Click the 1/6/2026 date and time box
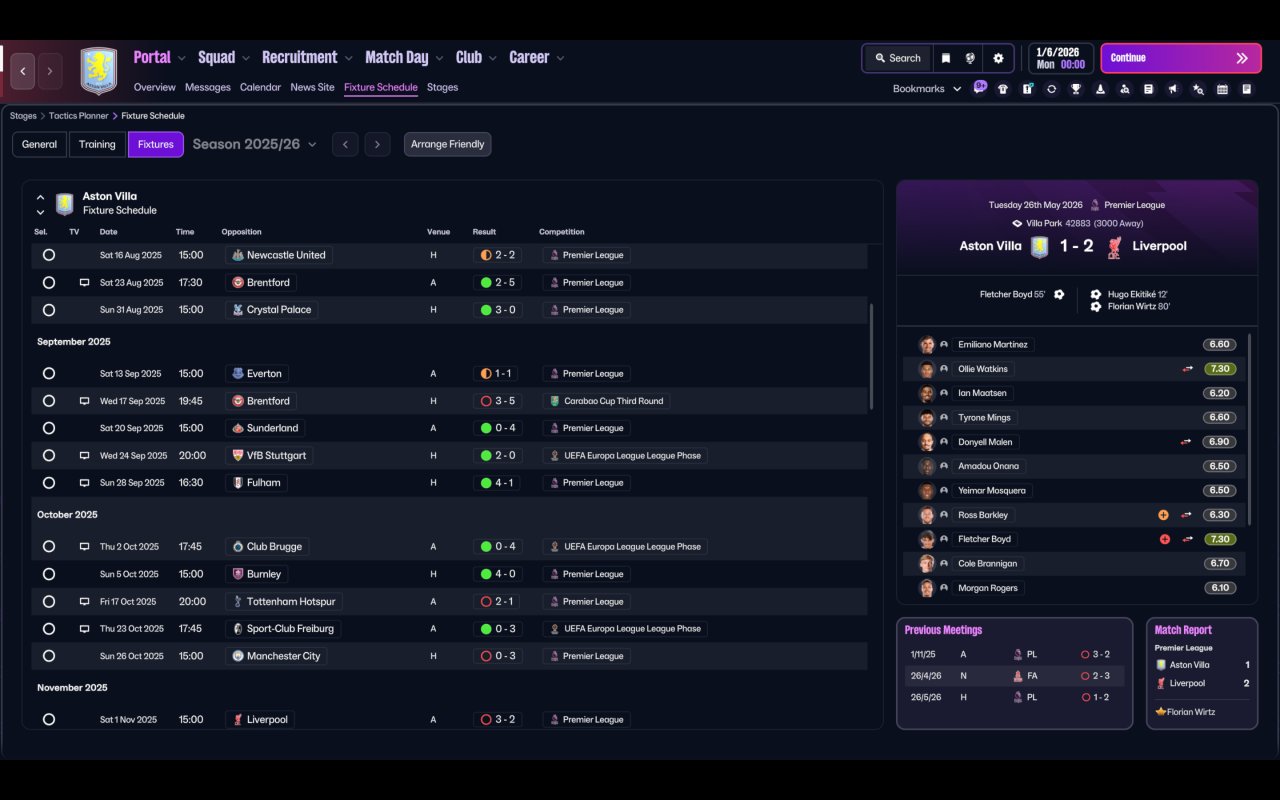 click(x=1061, y=58)
